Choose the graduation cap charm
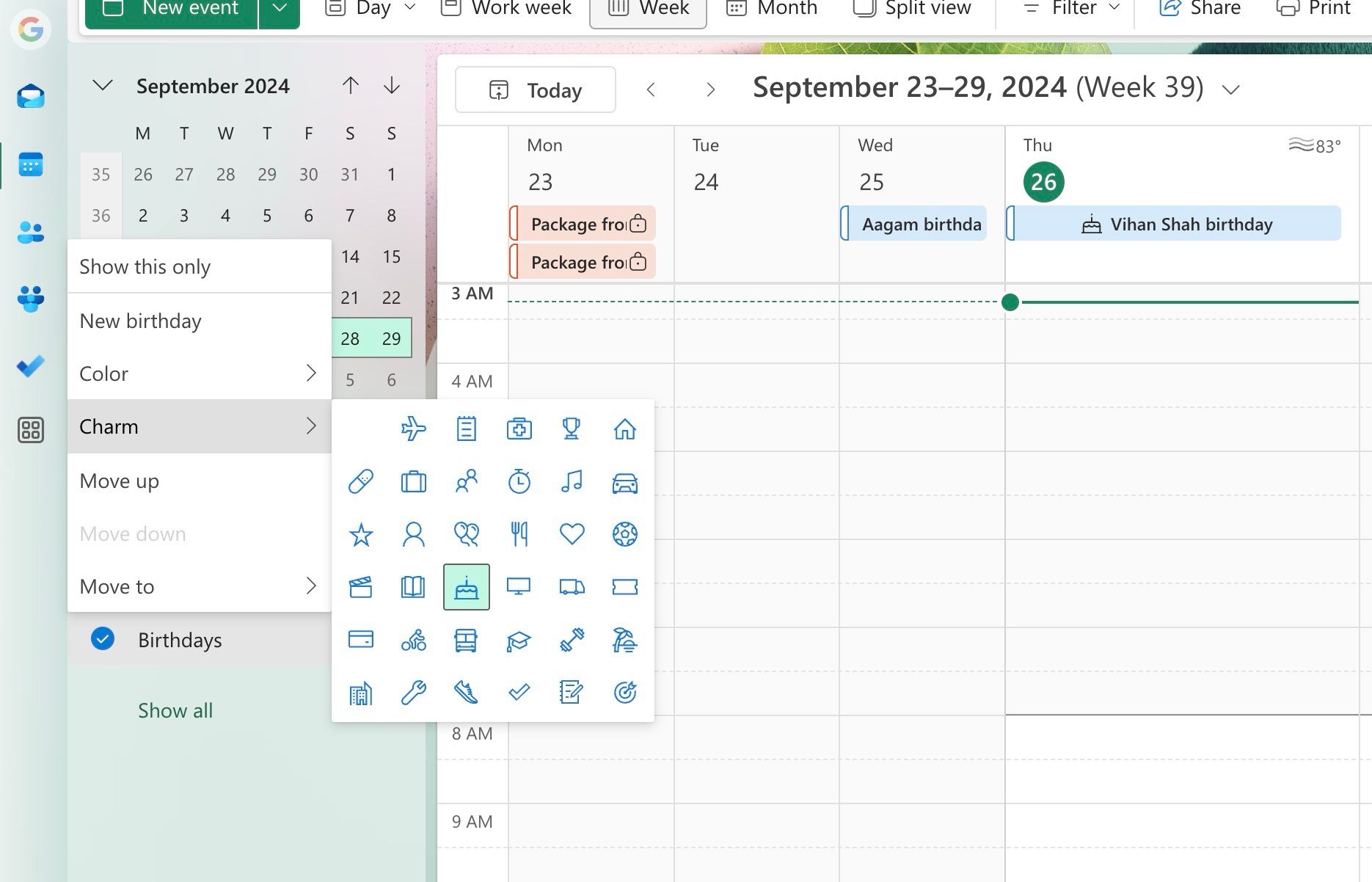Viewport: 1372px width, 882px height. click(x=519, y=641)
